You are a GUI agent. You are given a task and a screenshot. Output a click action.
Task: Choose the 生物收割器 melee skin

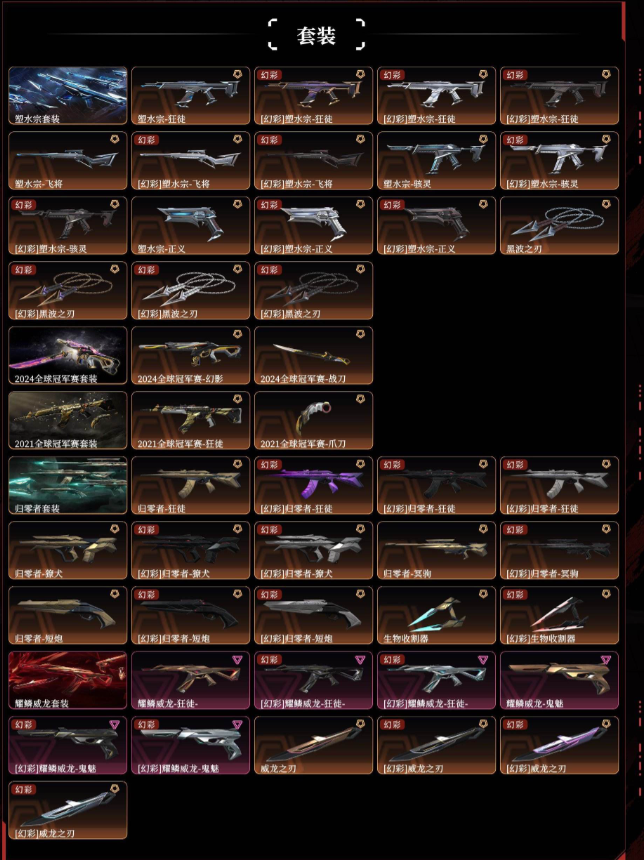tap(436, 615)
